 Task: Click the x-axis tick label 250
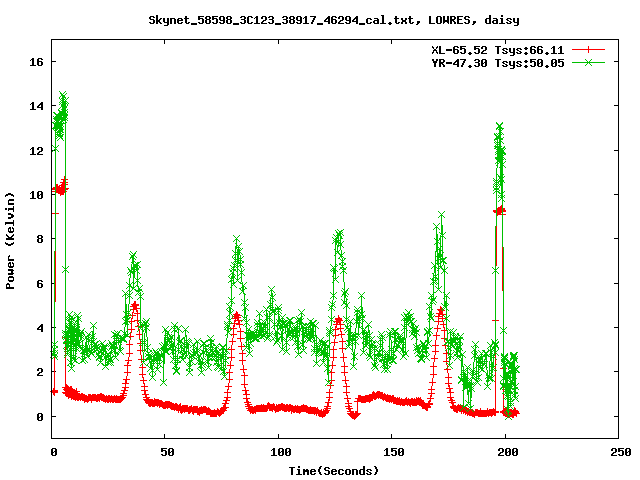point(621,452)
